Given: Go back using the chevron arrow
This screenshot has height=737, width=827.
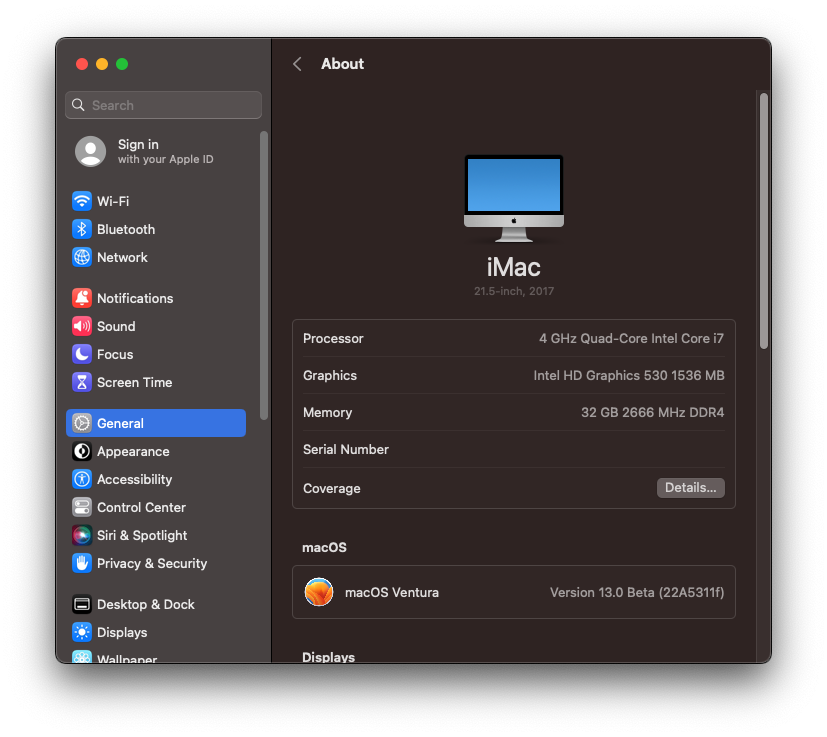Looking at the screenshot, I should coord(297,64).
